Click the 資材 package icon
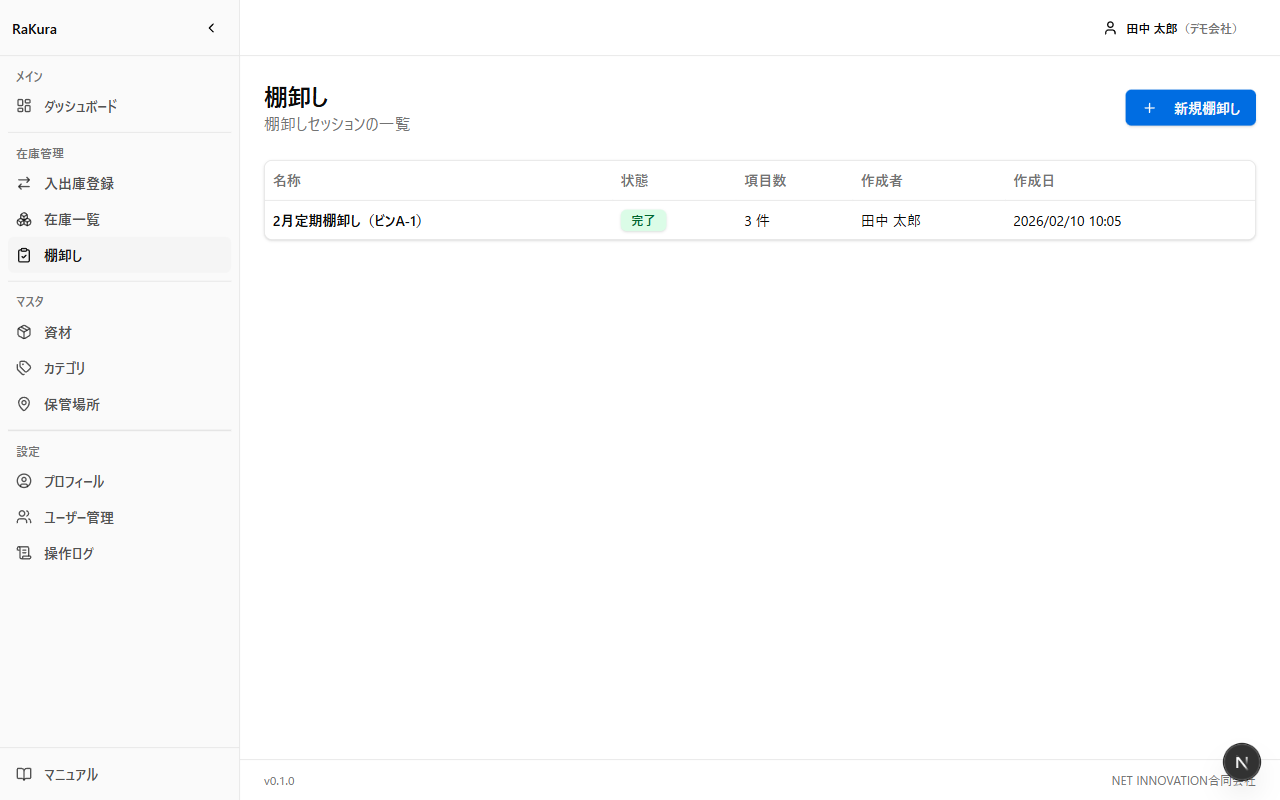 pyautogui.click(x=24, y=333)
